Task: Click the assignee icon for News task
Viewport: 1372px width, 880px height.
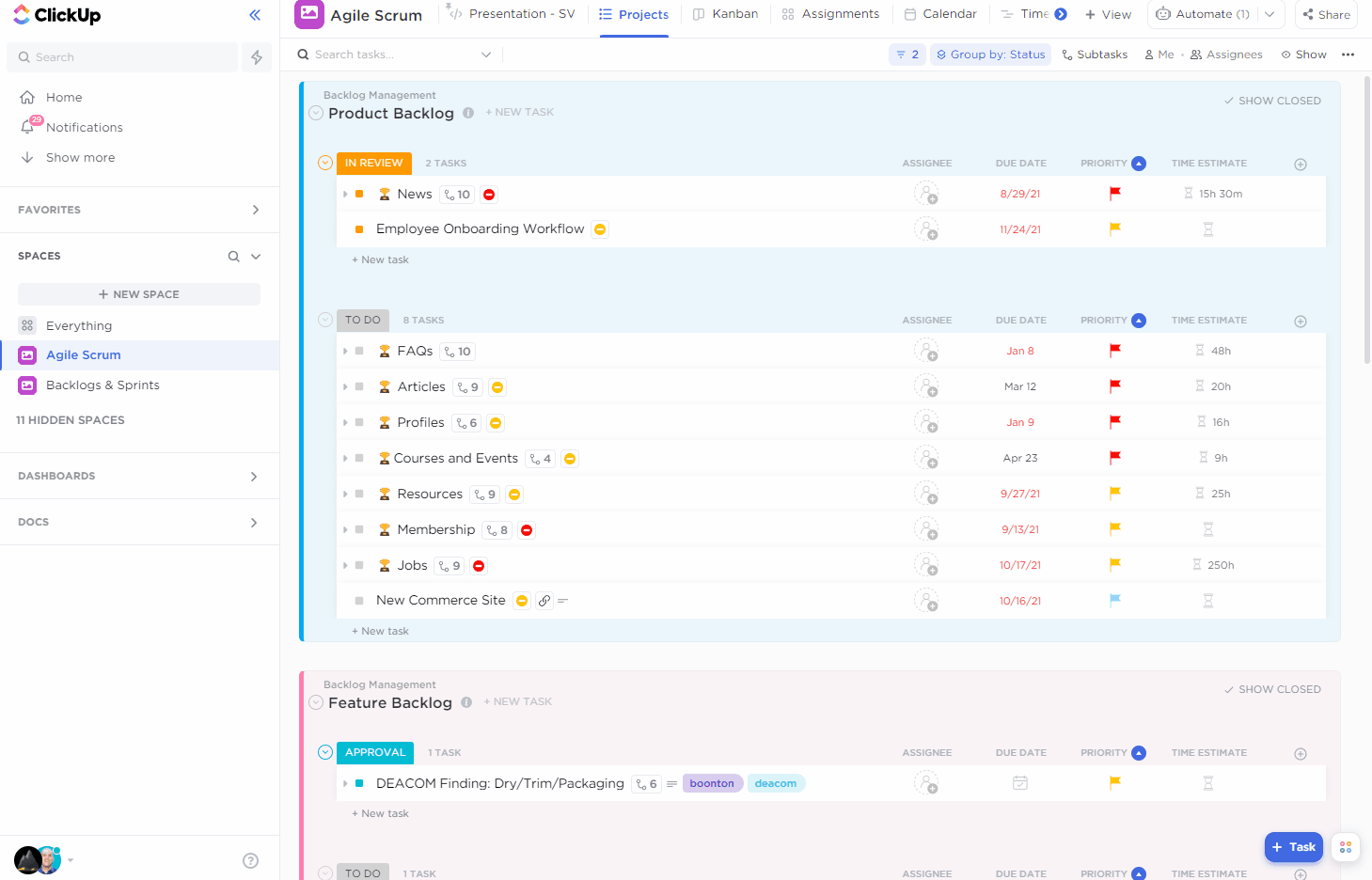Action: pos(926,195)
